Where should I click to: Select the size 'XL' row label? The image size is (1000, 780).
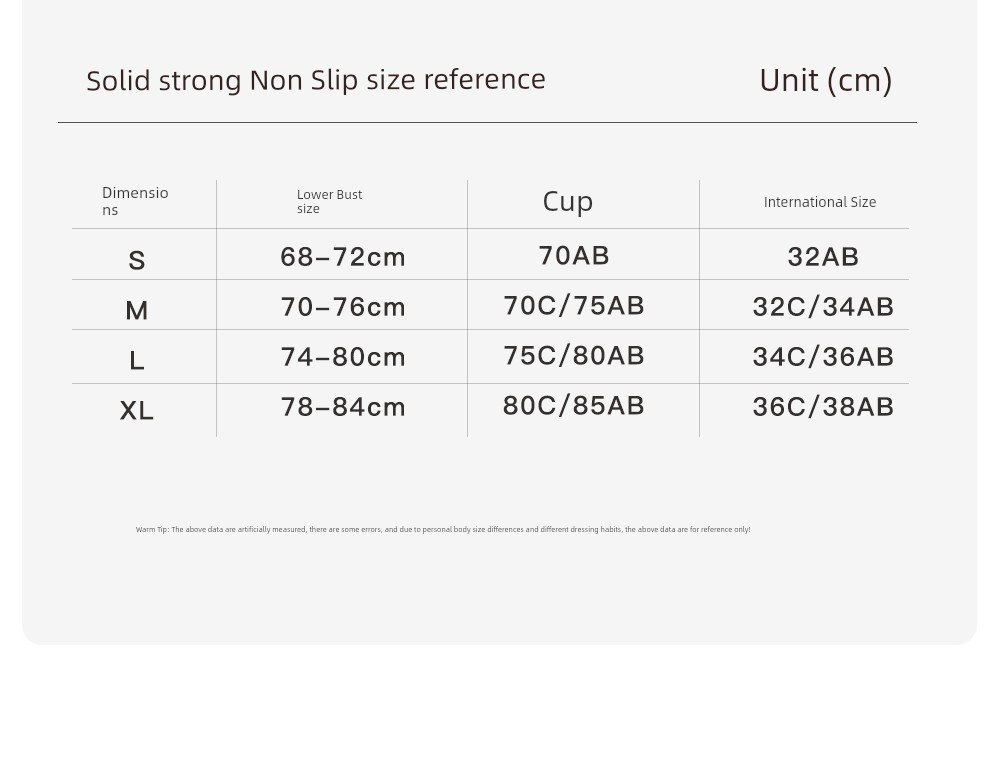pyautogui.click(x=136, y=410)
